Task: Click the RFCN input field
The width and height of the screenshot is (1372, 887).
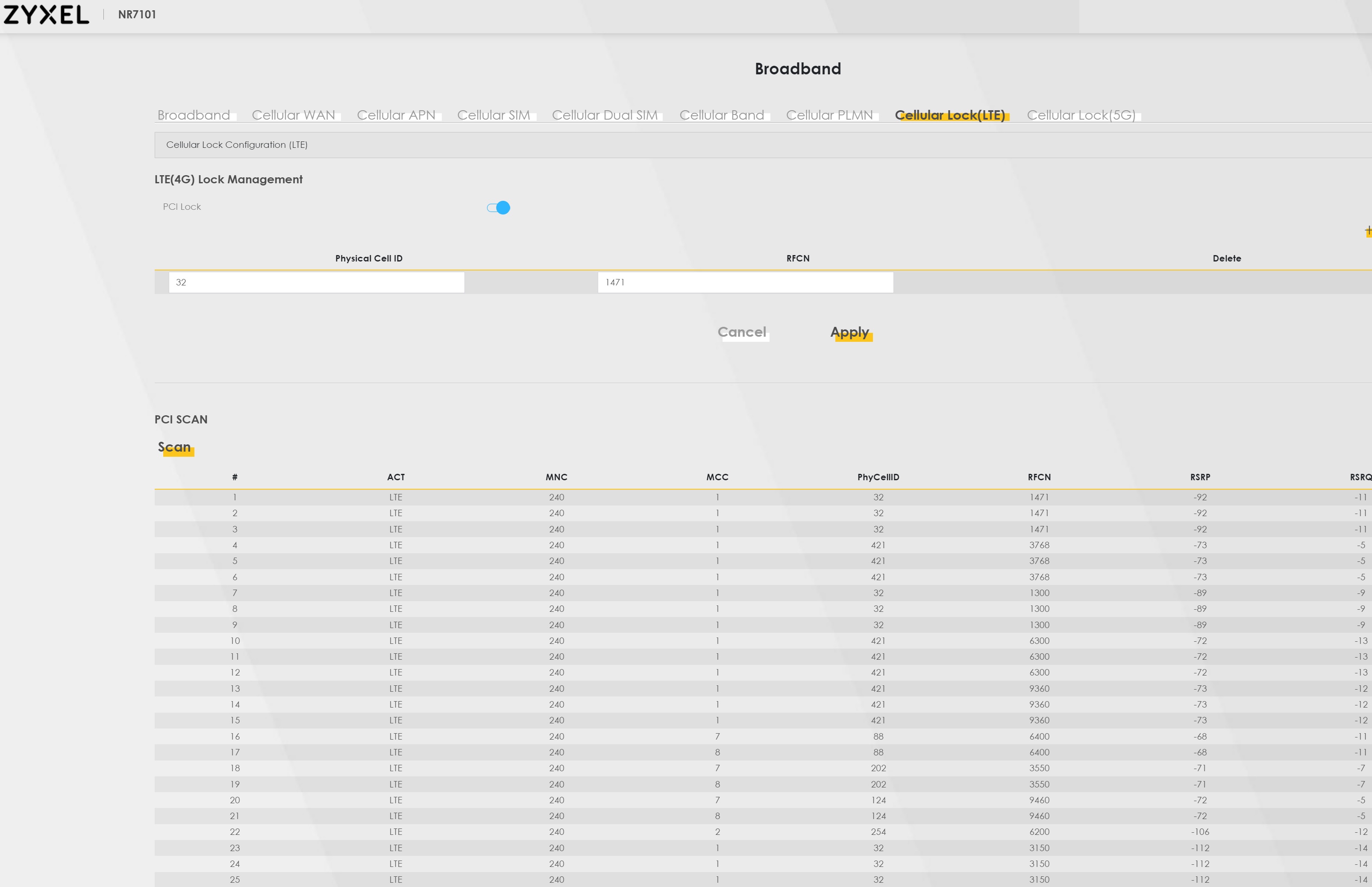Action: 745,282
